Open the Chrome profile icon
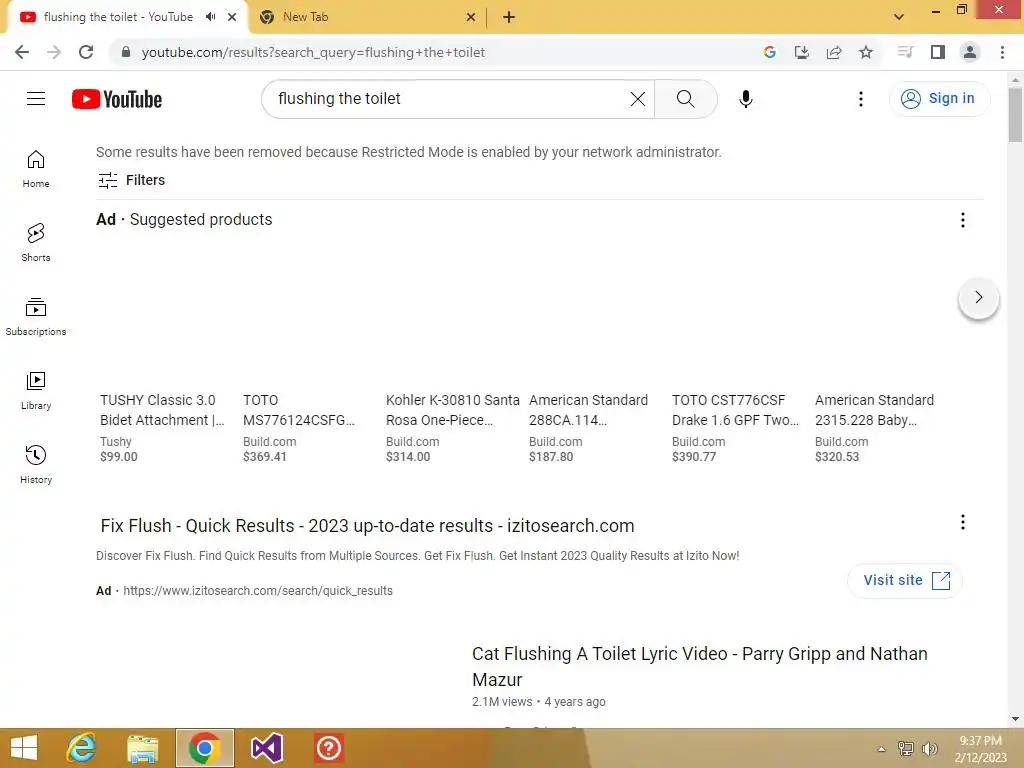Image resolution: width=1024 pixels, height=768 pixels. click(970, 52)
